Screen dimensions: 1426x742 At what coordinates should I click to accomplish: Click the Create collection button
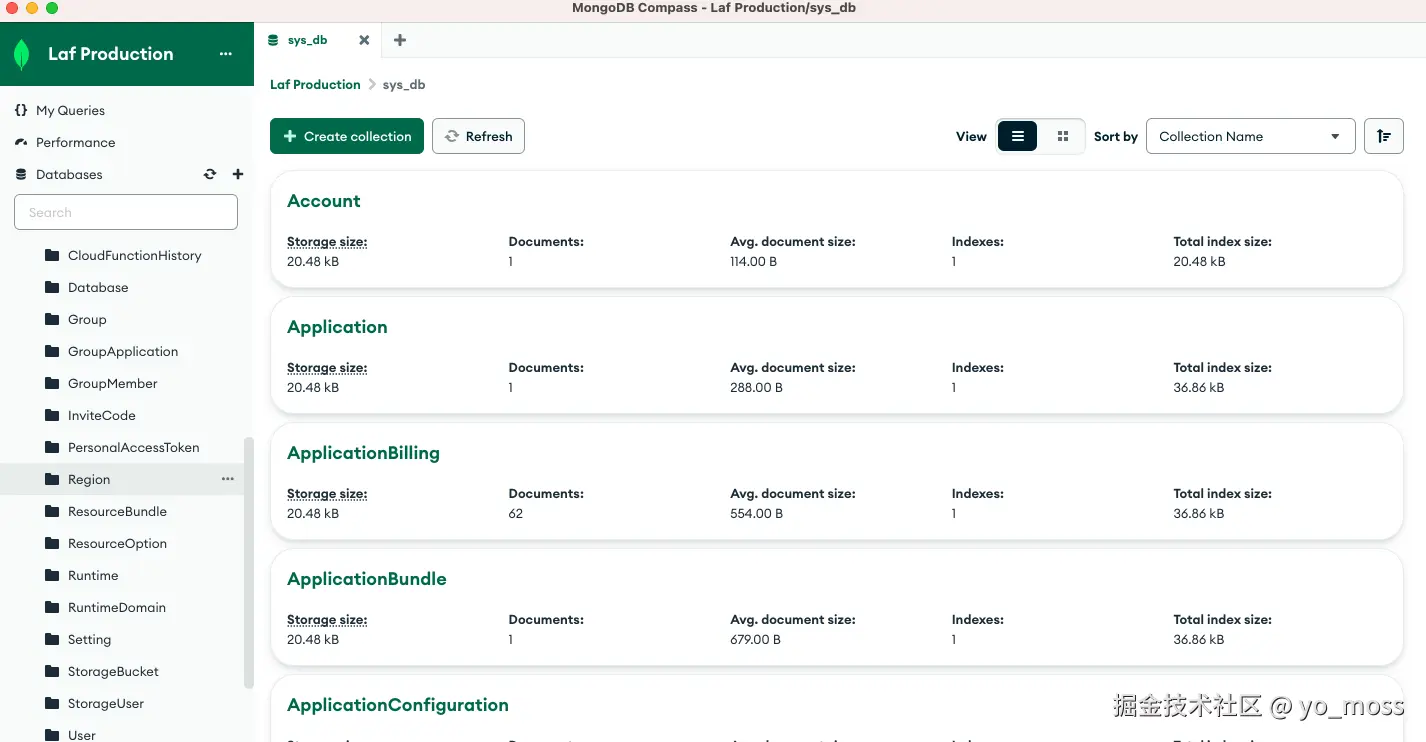pyautogui.click(x=346, y=136)
